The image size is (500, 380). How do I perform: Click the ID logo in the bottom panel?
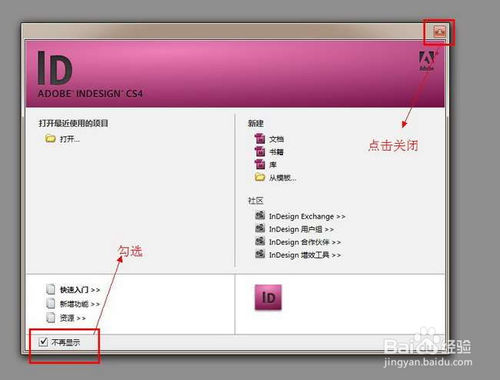[x=268, y=297]
